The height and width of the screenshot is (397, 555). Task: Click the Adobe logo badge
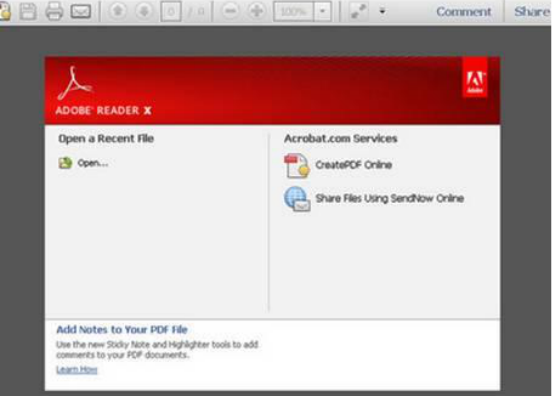point(475,78)
